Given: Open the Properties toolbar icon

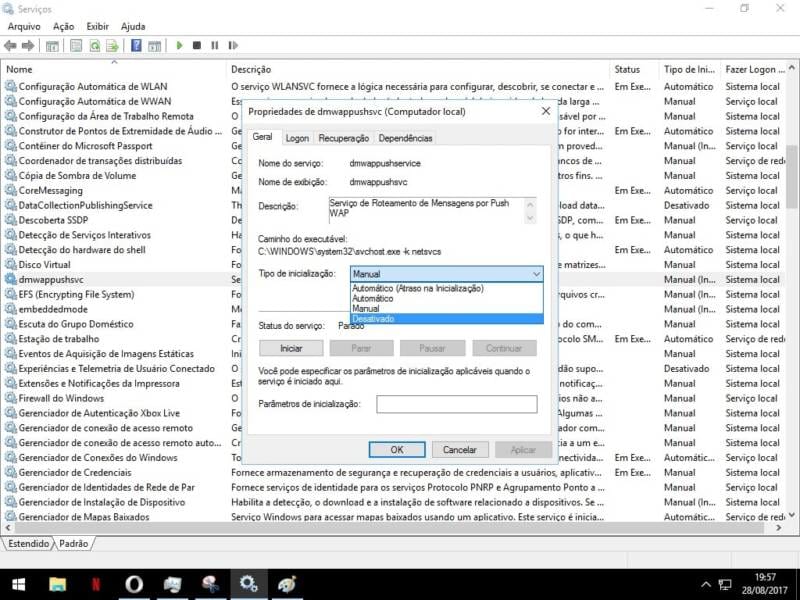Looking at the screenshot, I should [x=76, y=46].
